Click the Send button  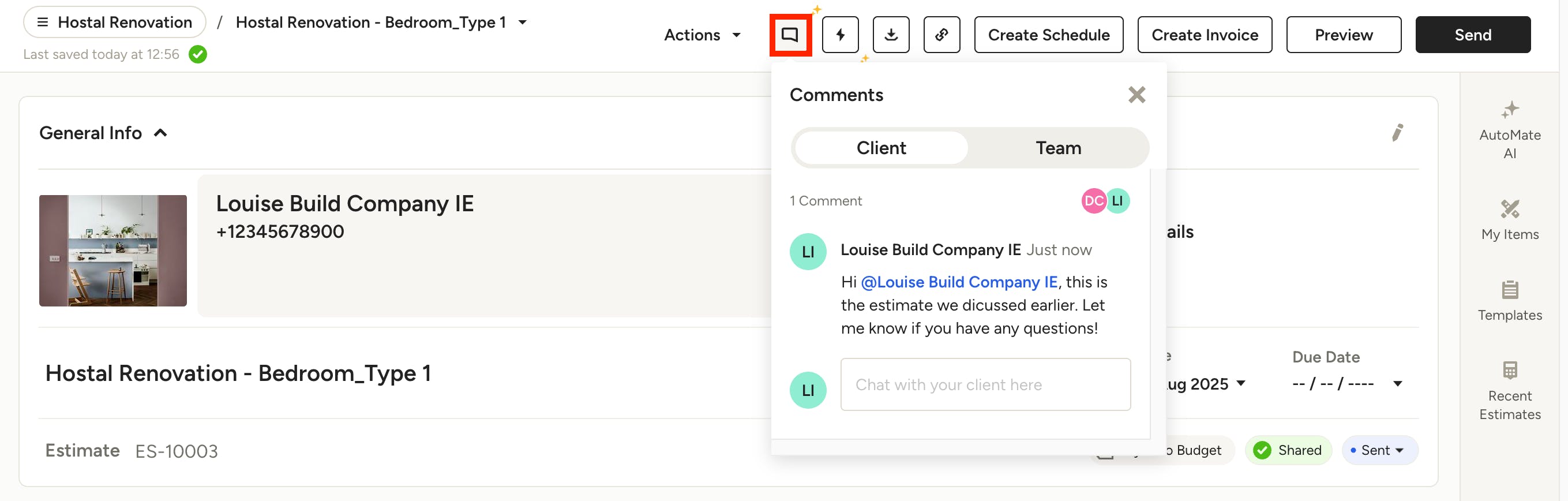[1472, 35]
